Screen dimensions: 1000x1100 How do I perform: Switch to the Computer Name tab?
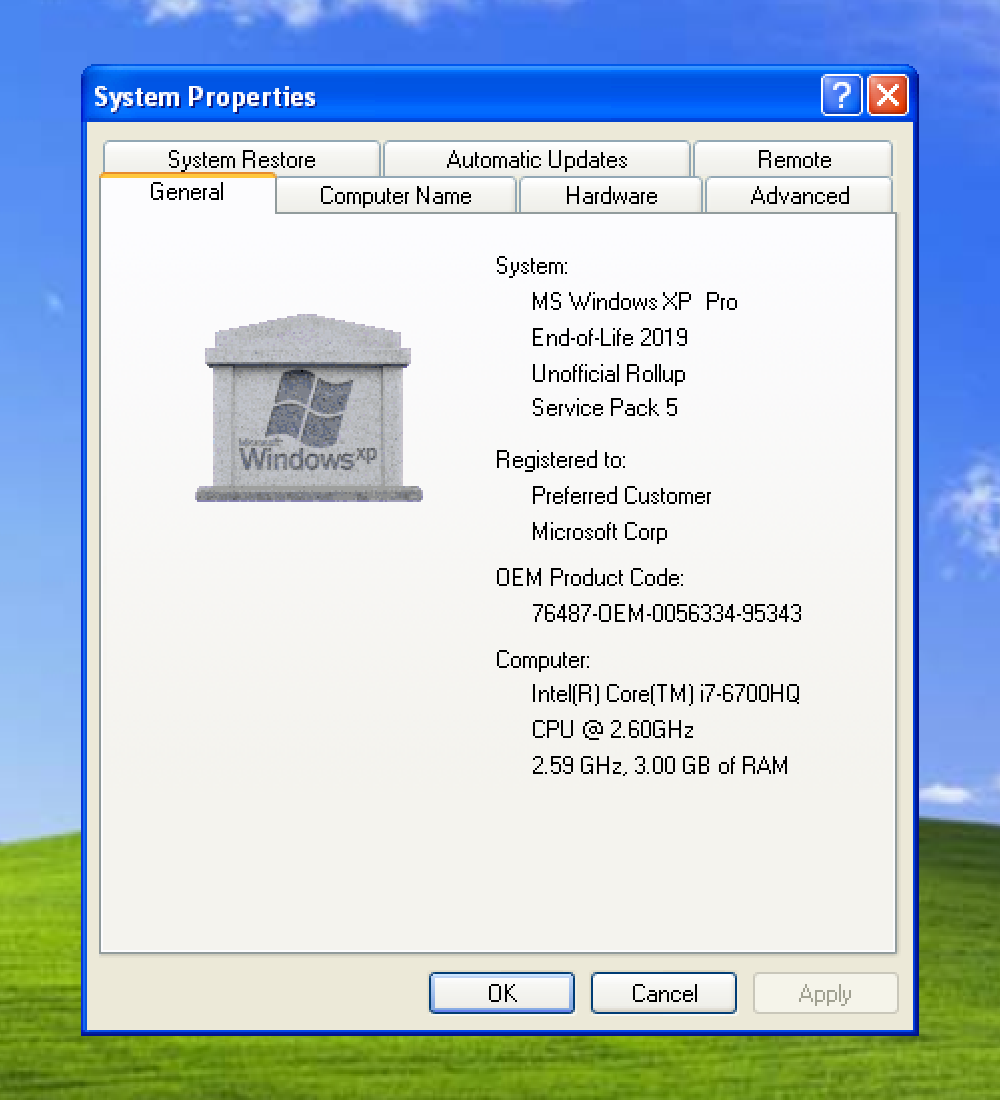[395, 196]
